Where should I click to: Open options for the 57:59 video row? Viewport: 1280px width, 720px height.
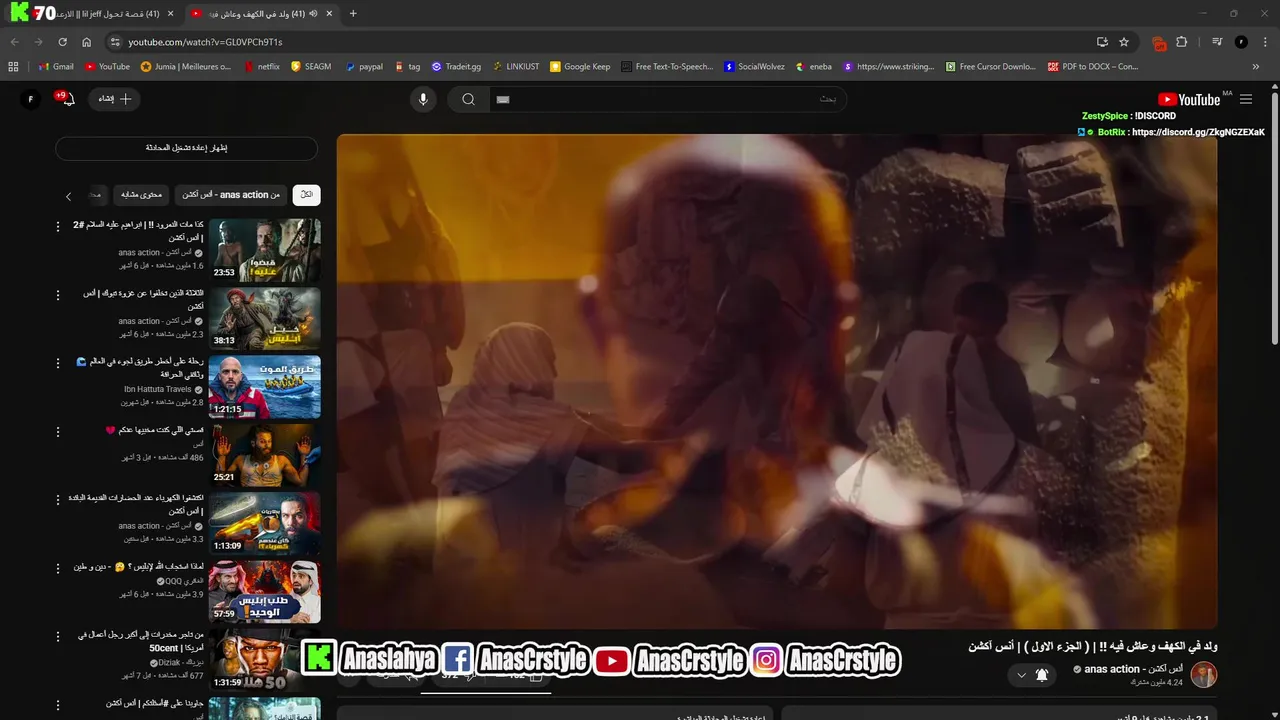pos(58,568)
